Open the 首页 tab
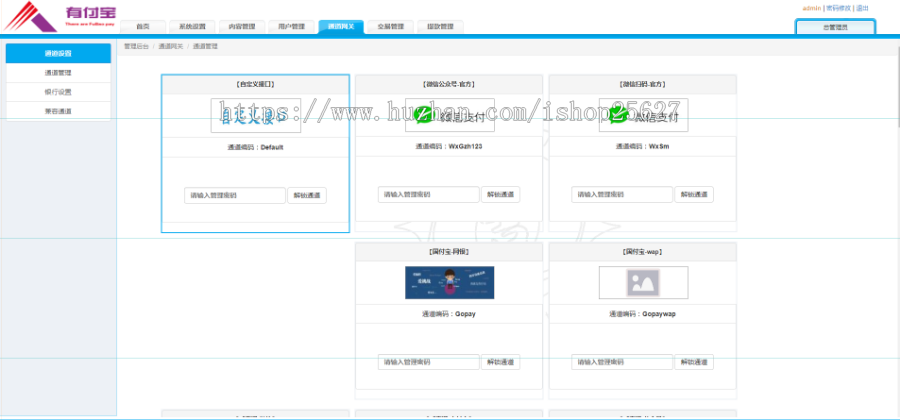The image size is (900, 420). tap(143, 27)
